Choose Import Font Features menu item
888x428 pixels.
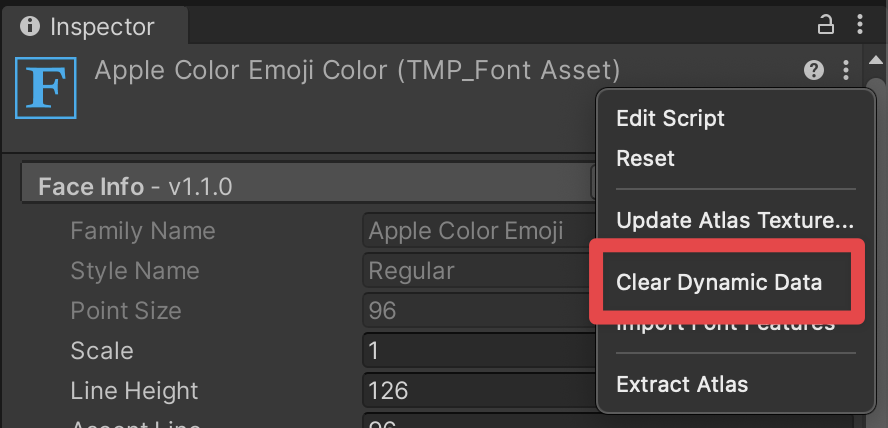725,326
